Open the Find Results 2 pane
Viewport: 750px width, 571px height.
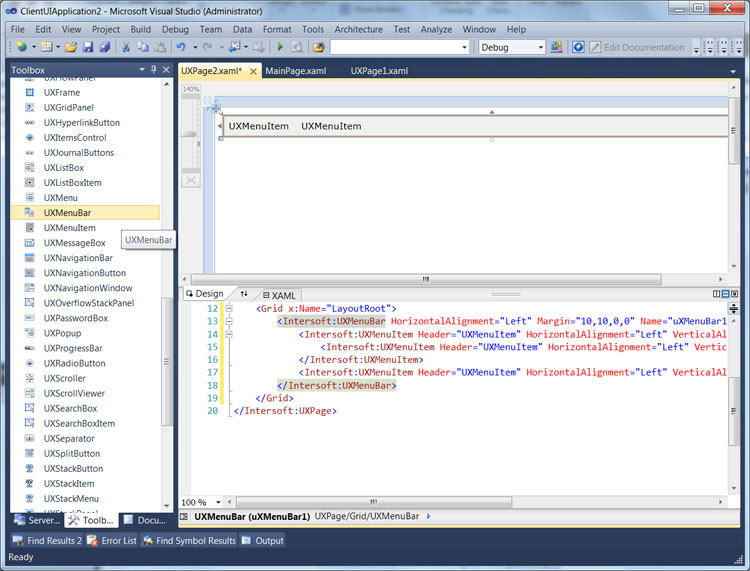47,540
